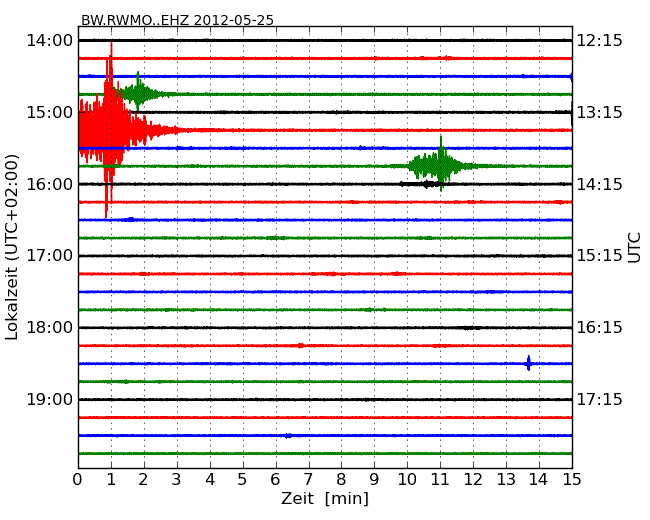Image resolution: width=650 pixels, height=520 pixels.
Task: Select x-axis tick label 2
Action: coord(143,480)
